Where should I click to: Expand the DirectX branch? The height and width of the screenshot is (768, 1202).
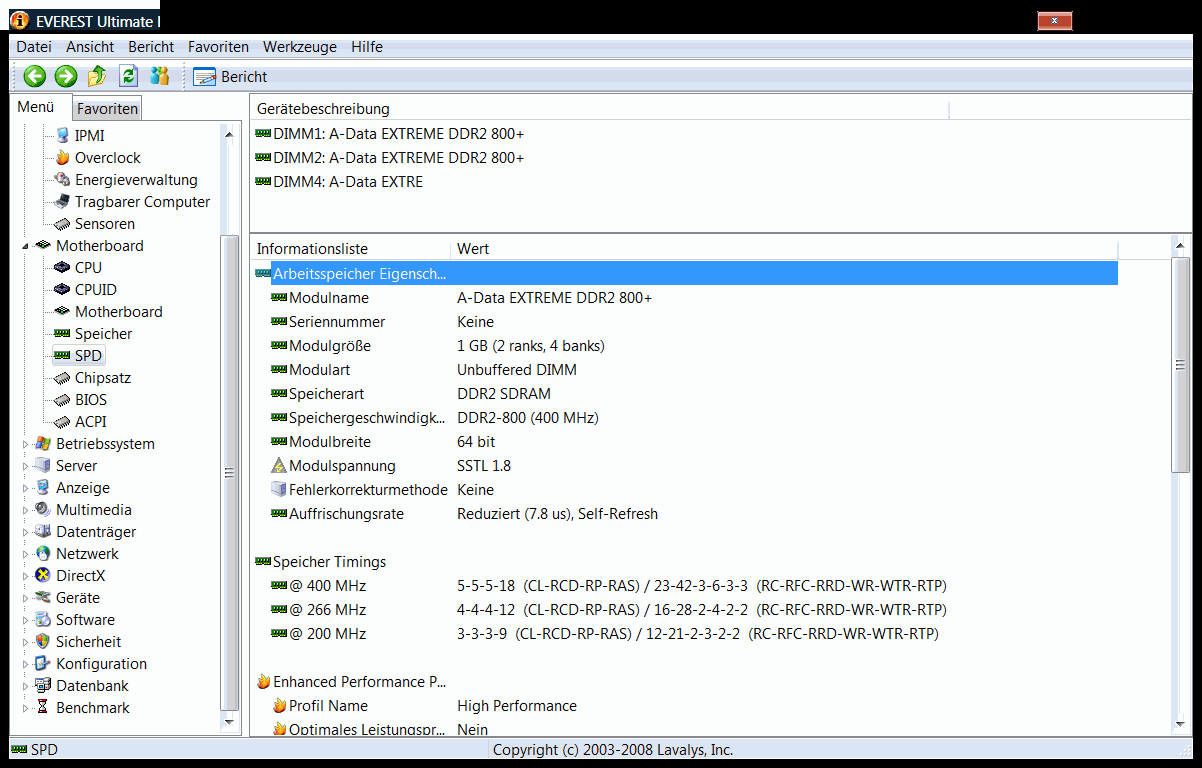tap(26, 576)
